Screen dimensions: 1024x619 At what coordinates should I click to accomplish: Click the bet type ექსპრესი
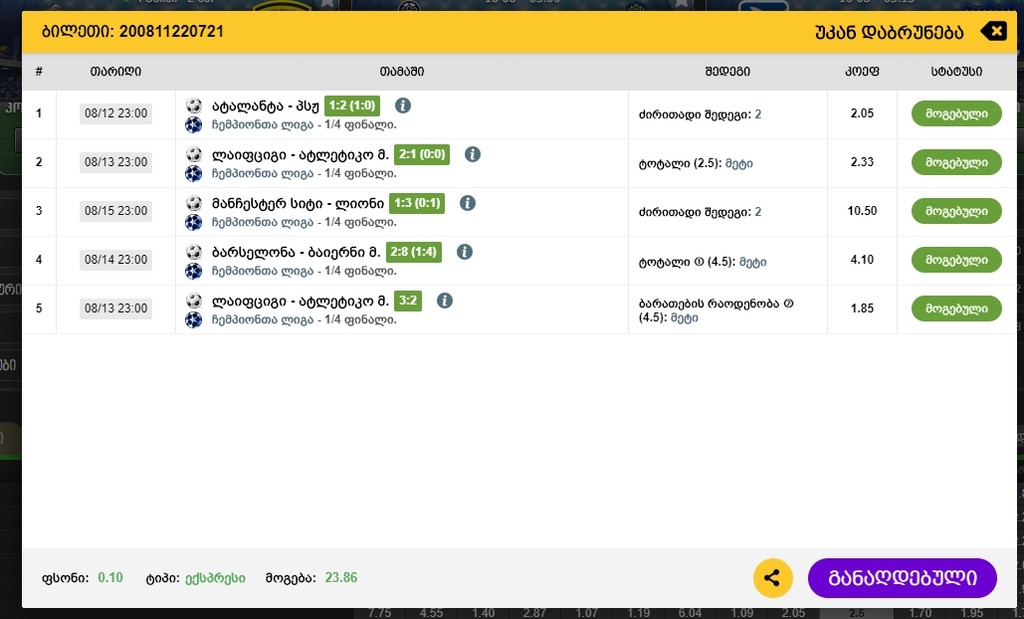(x=215, y=579)
